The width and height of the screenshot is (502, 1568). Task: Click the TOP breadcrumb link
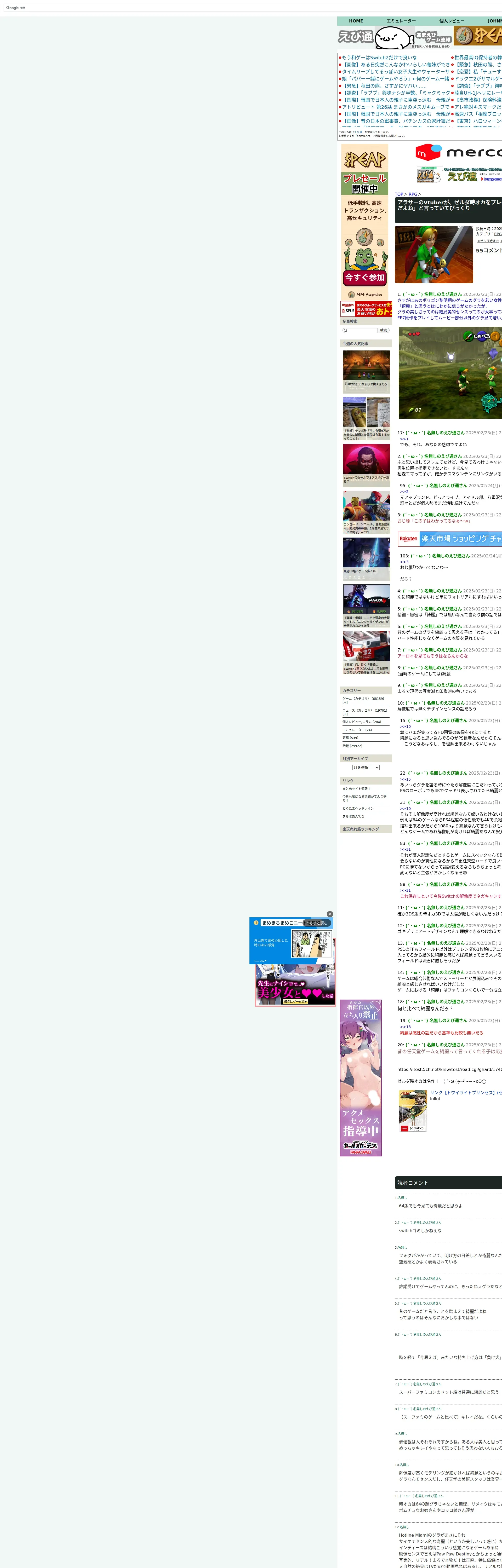(398, 194)
